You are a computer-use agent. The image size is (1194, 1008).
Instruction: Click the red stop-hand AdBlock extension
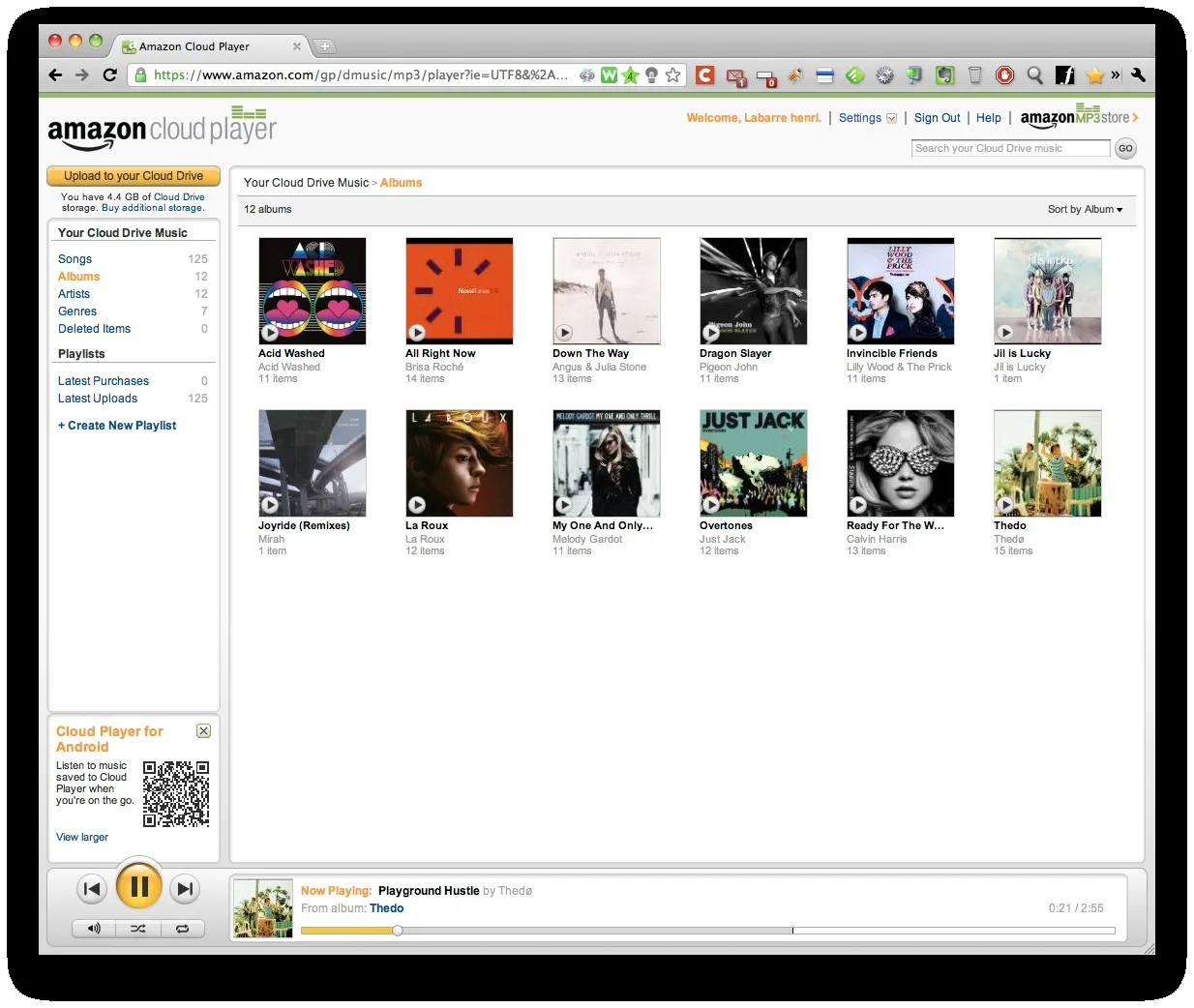(x=1004, y=74)
